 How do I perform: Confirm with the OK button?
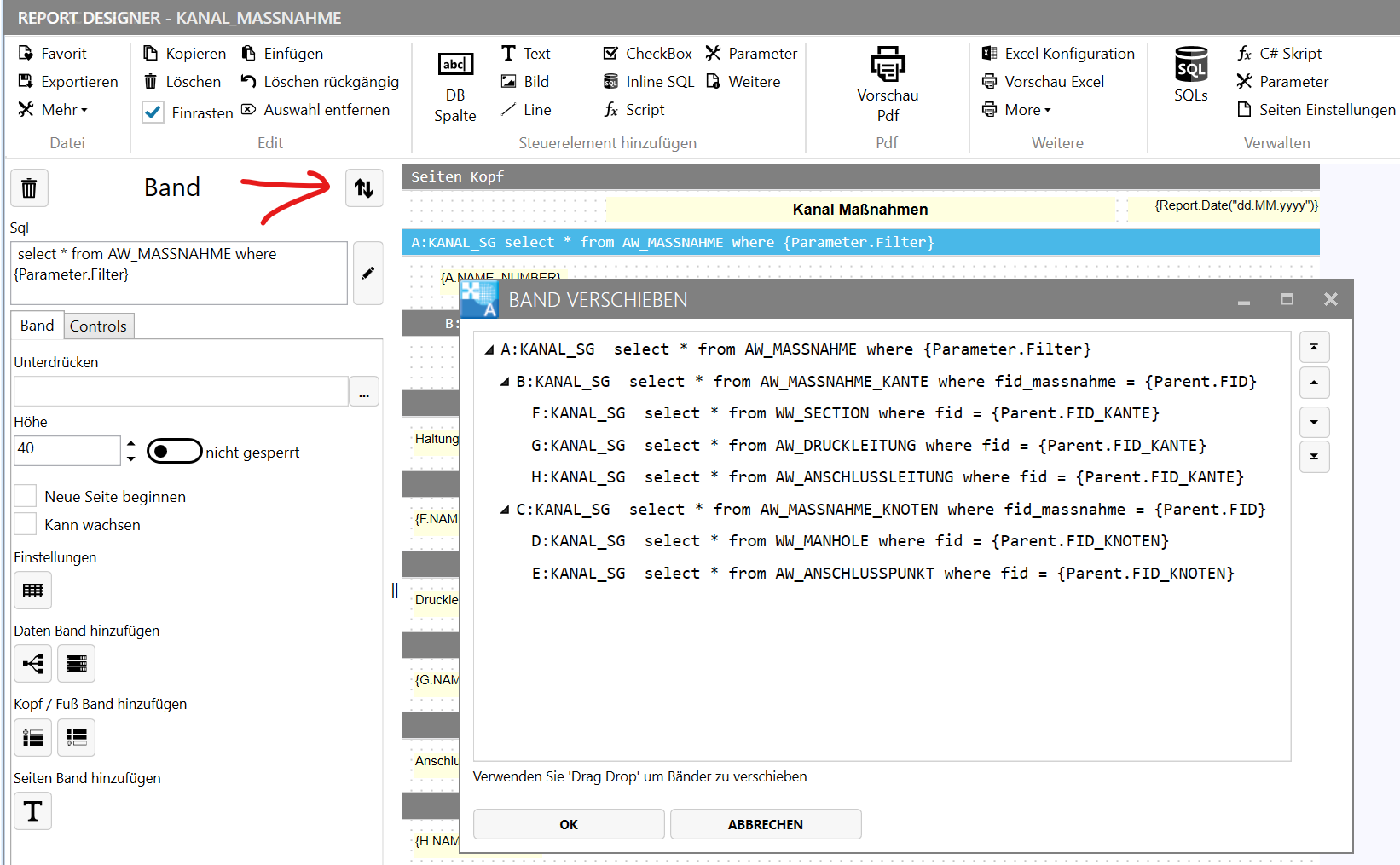point(569,824)
